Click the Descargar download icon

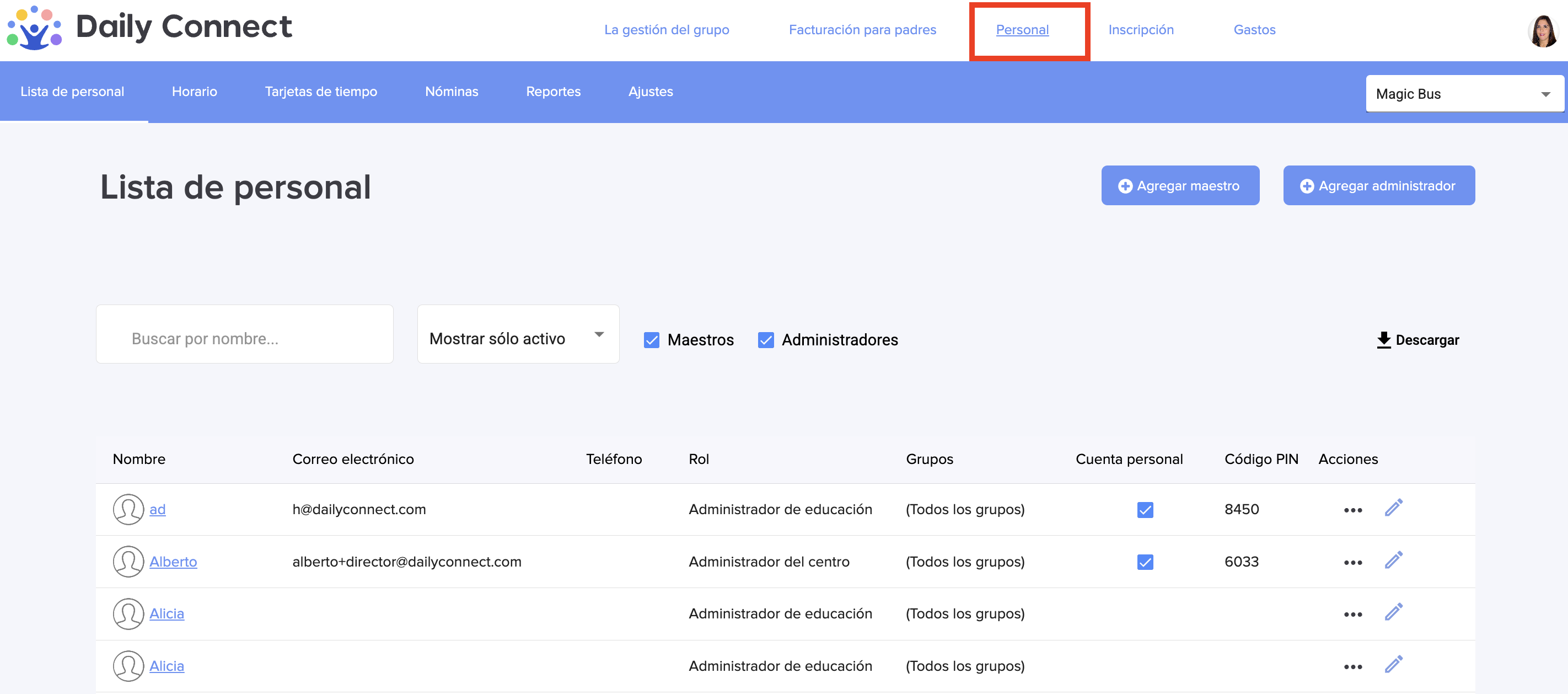click(1383, 339)
